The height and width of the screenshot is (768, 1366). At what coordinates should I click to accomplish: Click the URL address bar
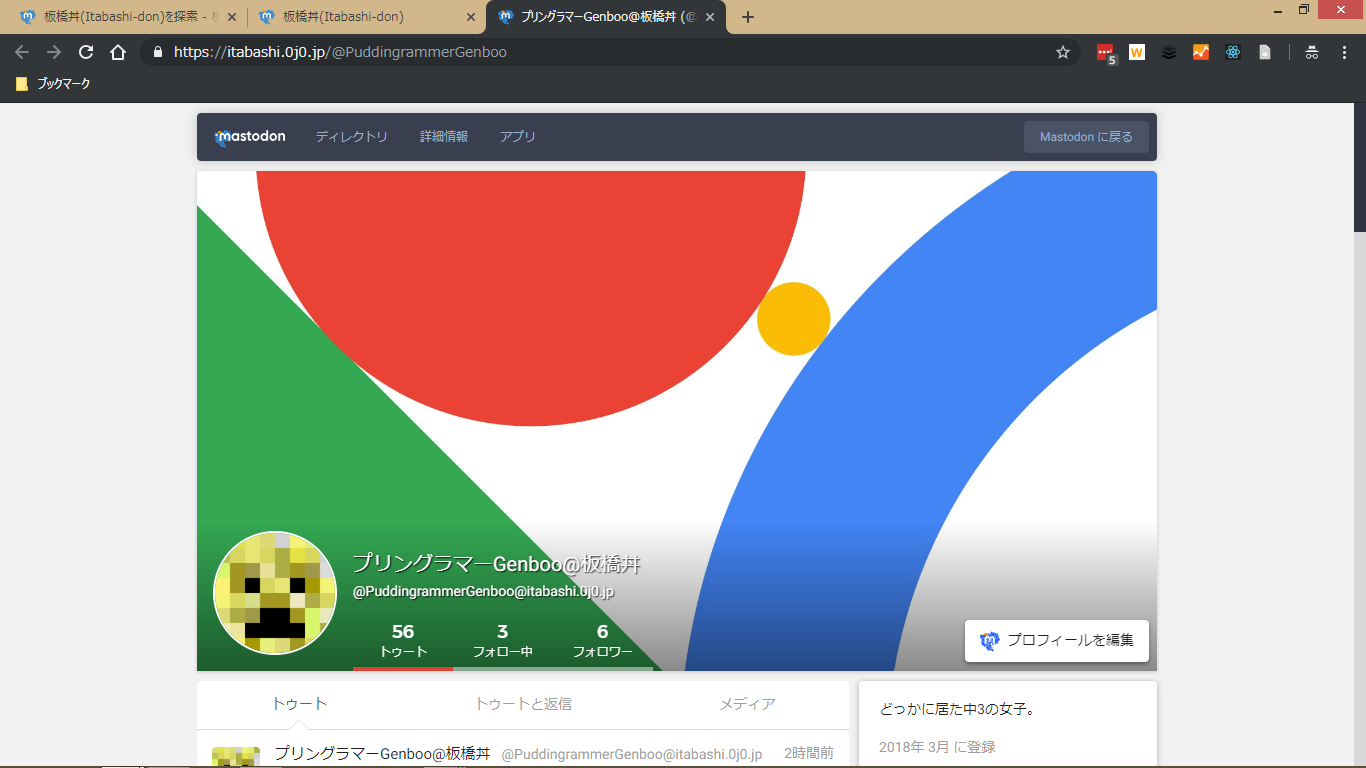click(x=600, y=53)
